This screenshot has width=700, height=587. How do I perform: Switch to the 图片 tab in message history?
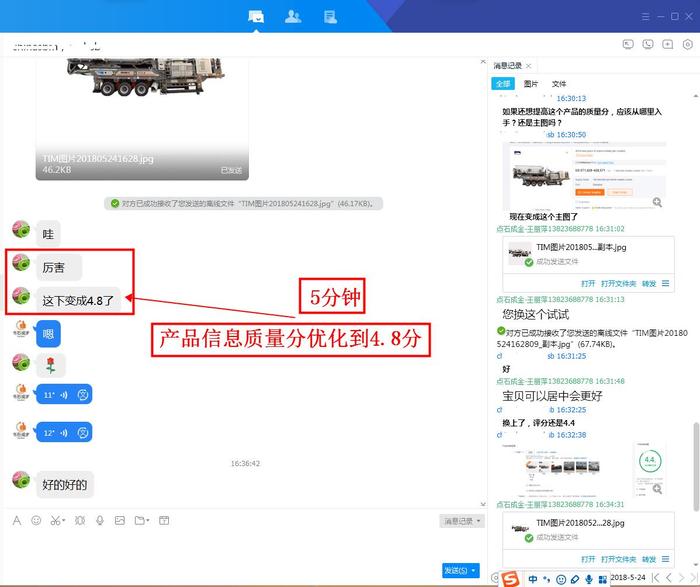(530, 83)
